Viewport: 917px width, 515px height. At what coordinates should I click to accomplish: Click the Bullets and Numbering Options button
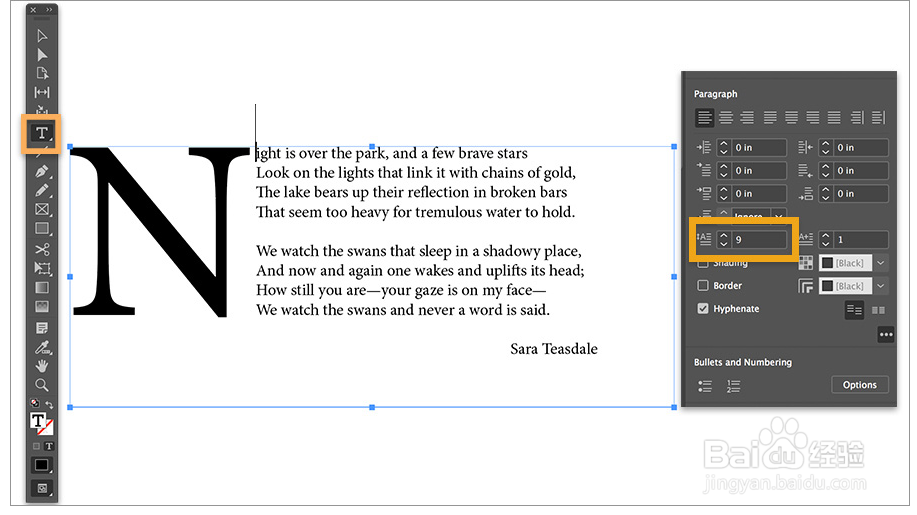coord(860,385)
